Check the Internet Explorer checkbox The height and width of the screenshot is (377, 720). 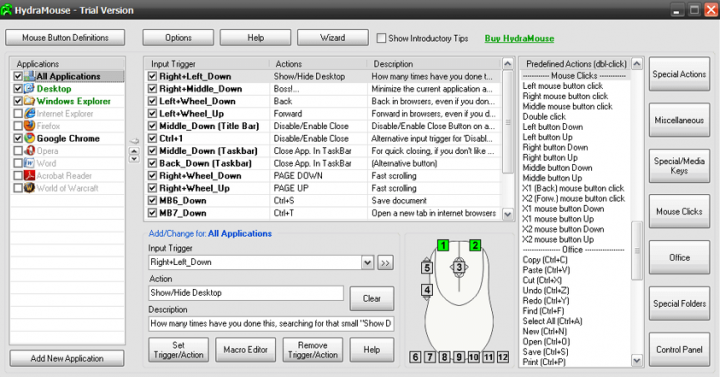[x=18, y=113]
